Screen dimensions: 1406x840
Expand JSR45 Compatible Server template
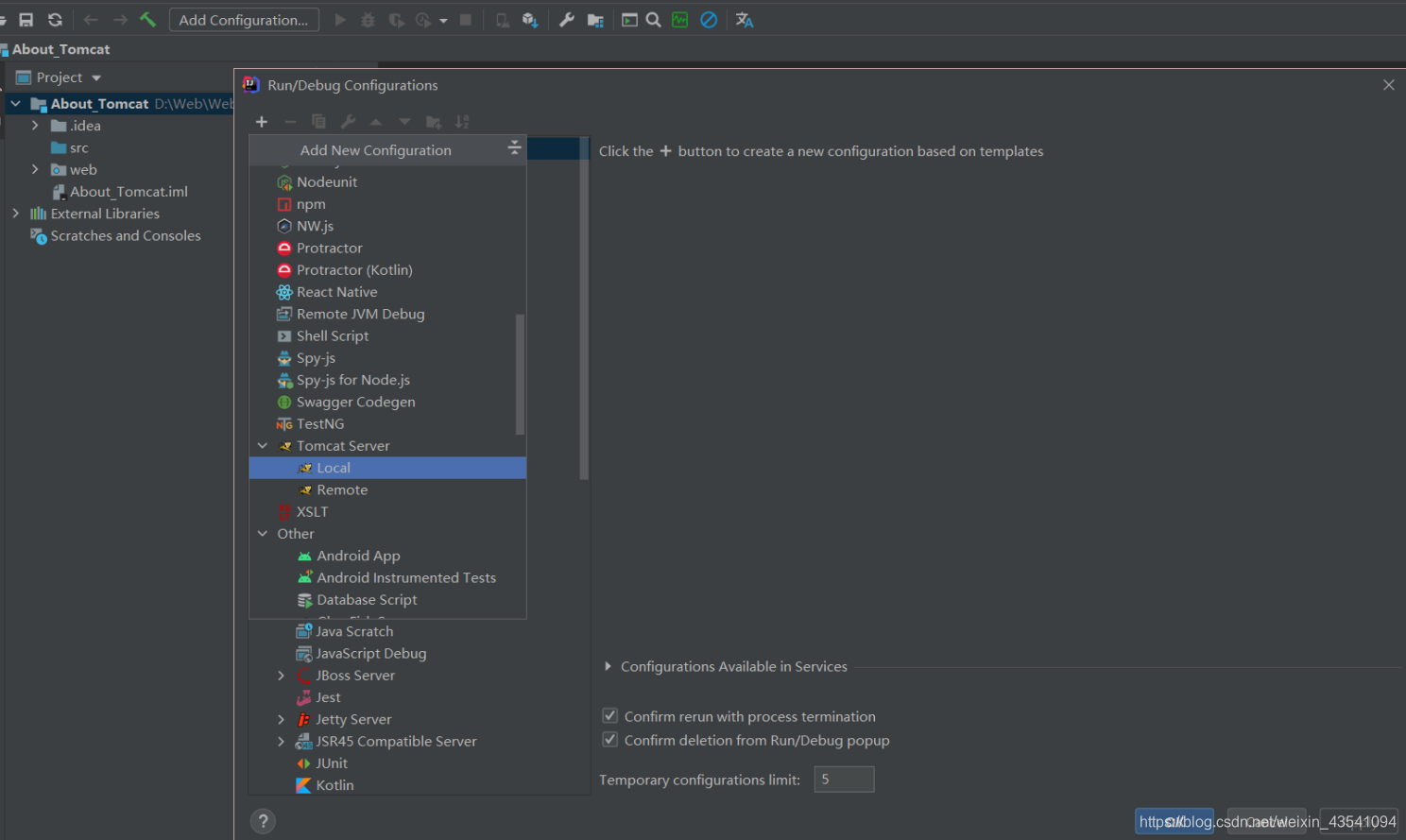tap(281, 742)
